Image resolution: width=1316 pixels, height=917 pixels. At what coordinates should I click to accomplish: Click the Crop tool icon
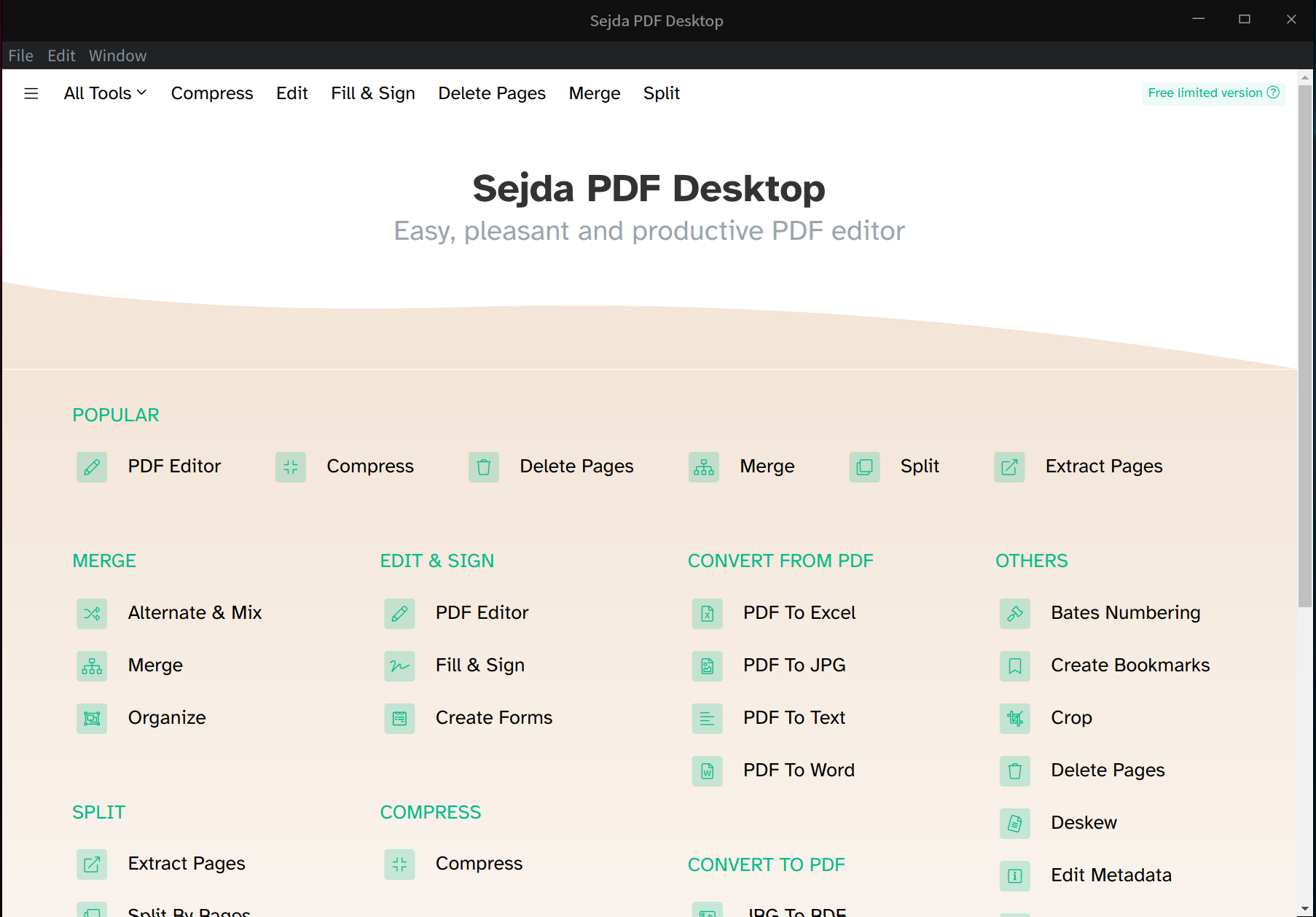pos(1014,719)
